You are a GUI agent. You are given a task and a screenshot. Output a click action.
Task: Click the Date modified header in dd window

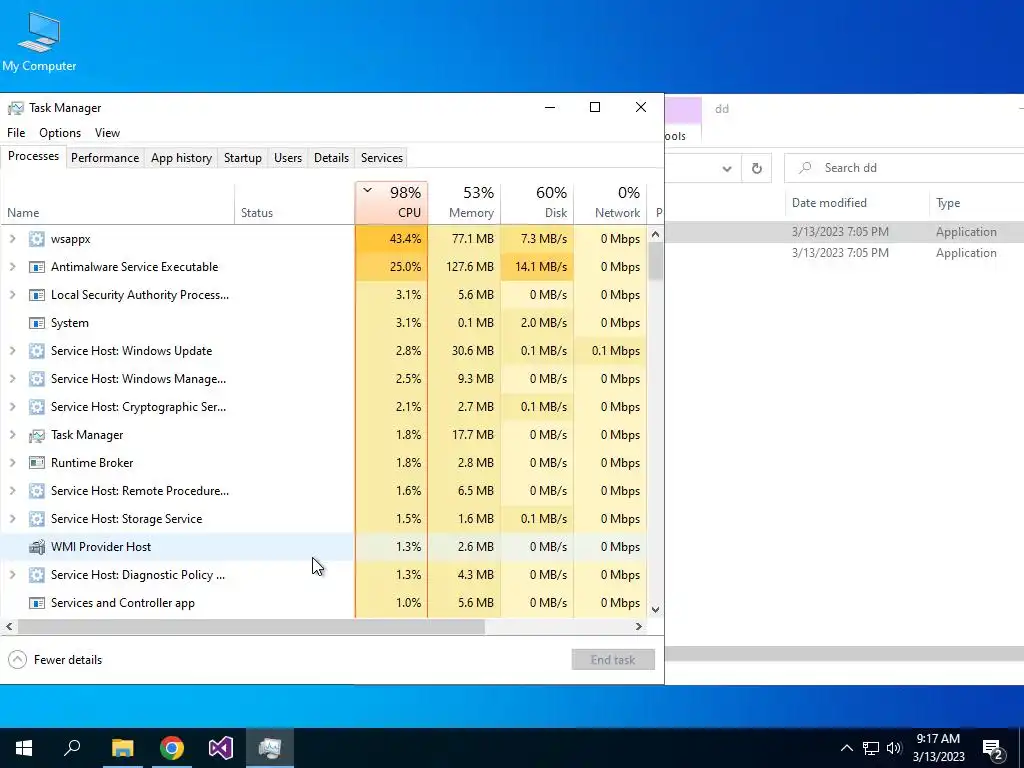point(829,203)
